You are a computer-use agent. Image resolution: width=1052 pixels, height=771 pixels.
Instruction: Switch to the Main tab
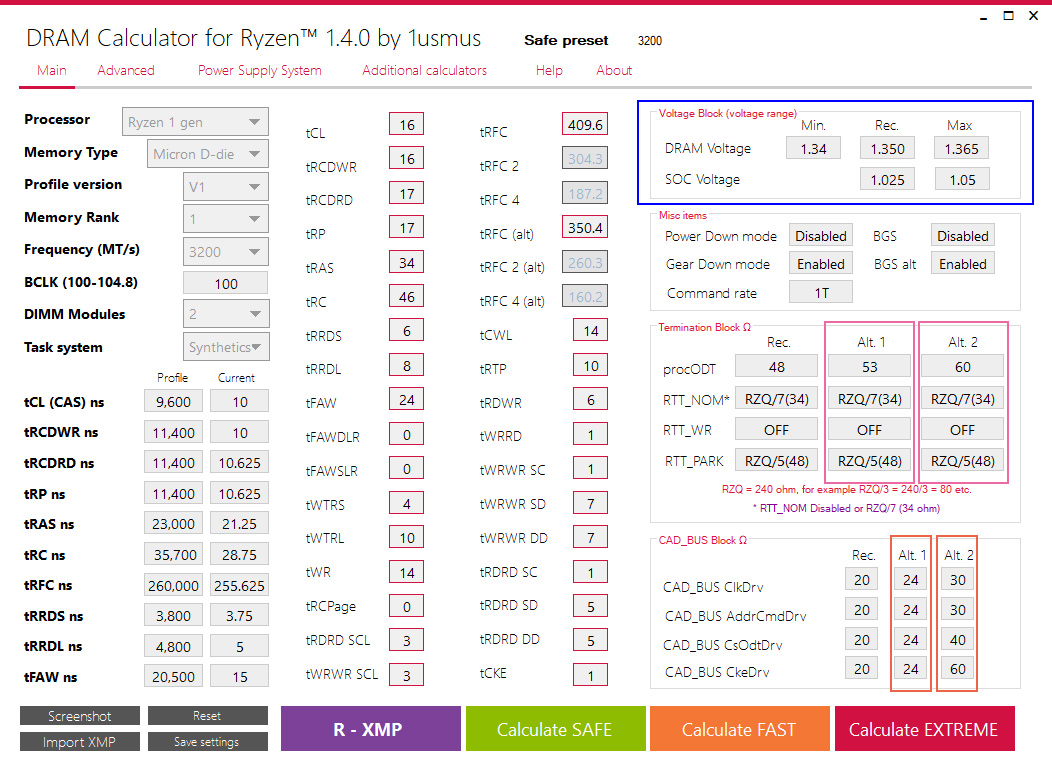(52, 70)
